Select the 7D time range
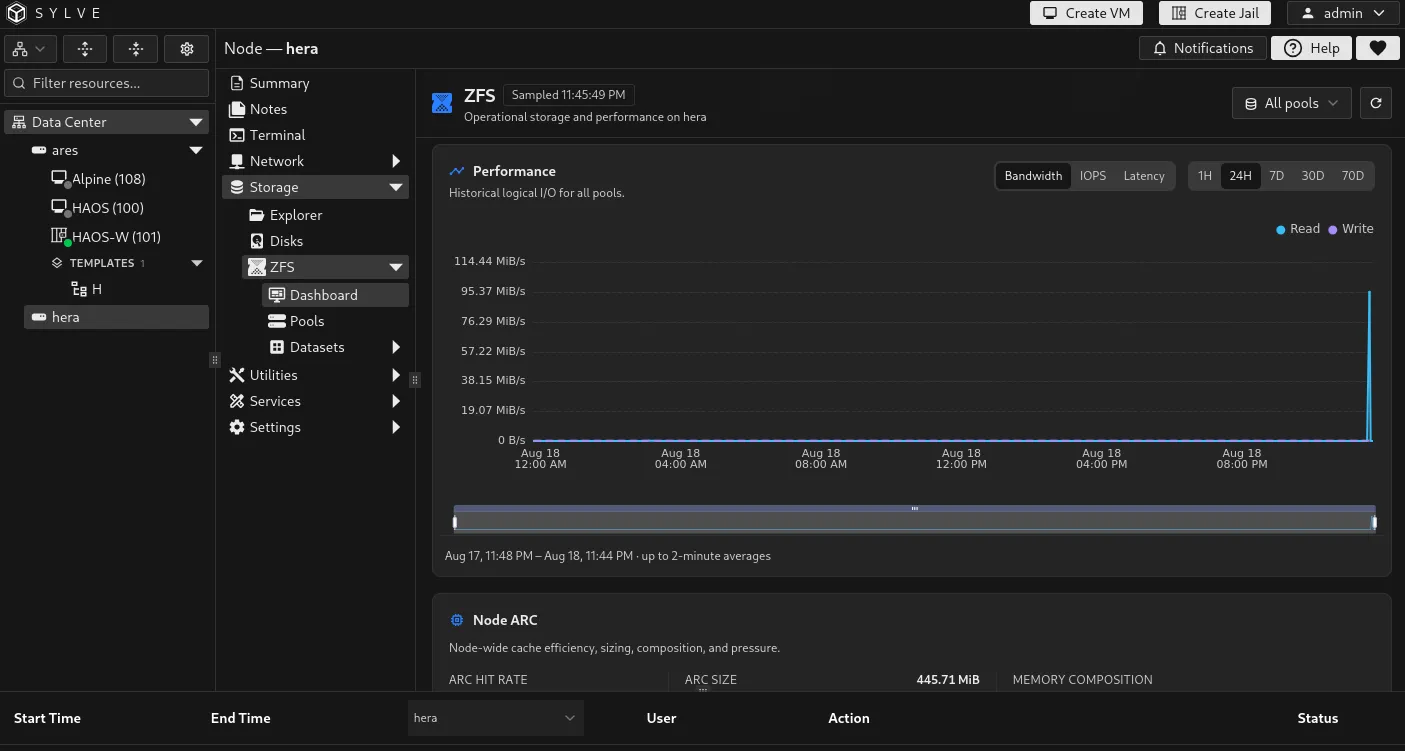 (x=1276, y=176)
